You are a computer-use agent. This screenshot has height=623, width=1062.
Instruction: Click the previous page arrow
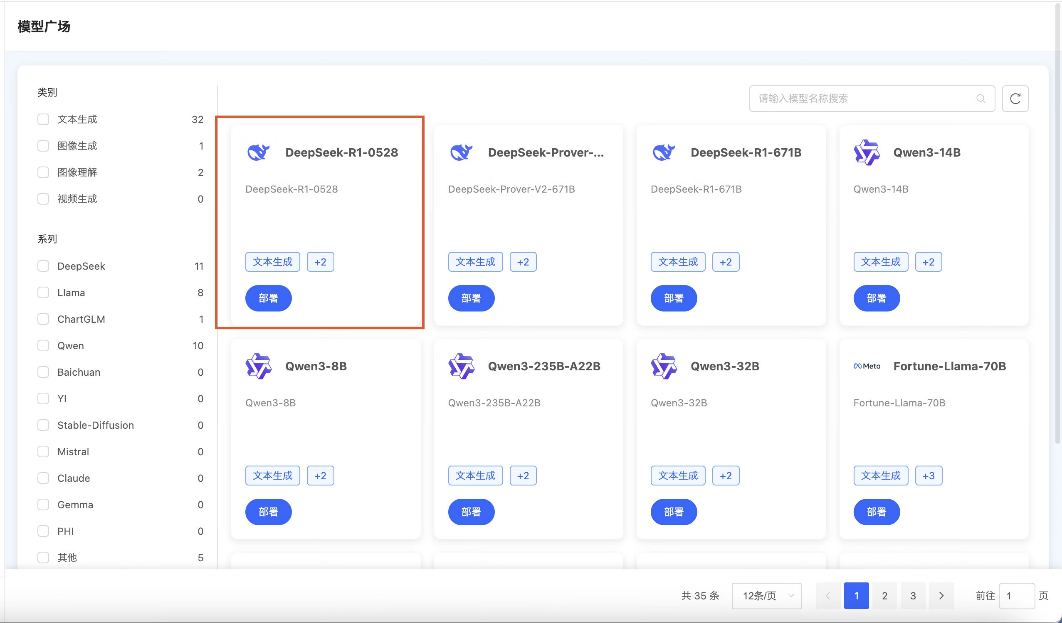(x=828, y=596)
